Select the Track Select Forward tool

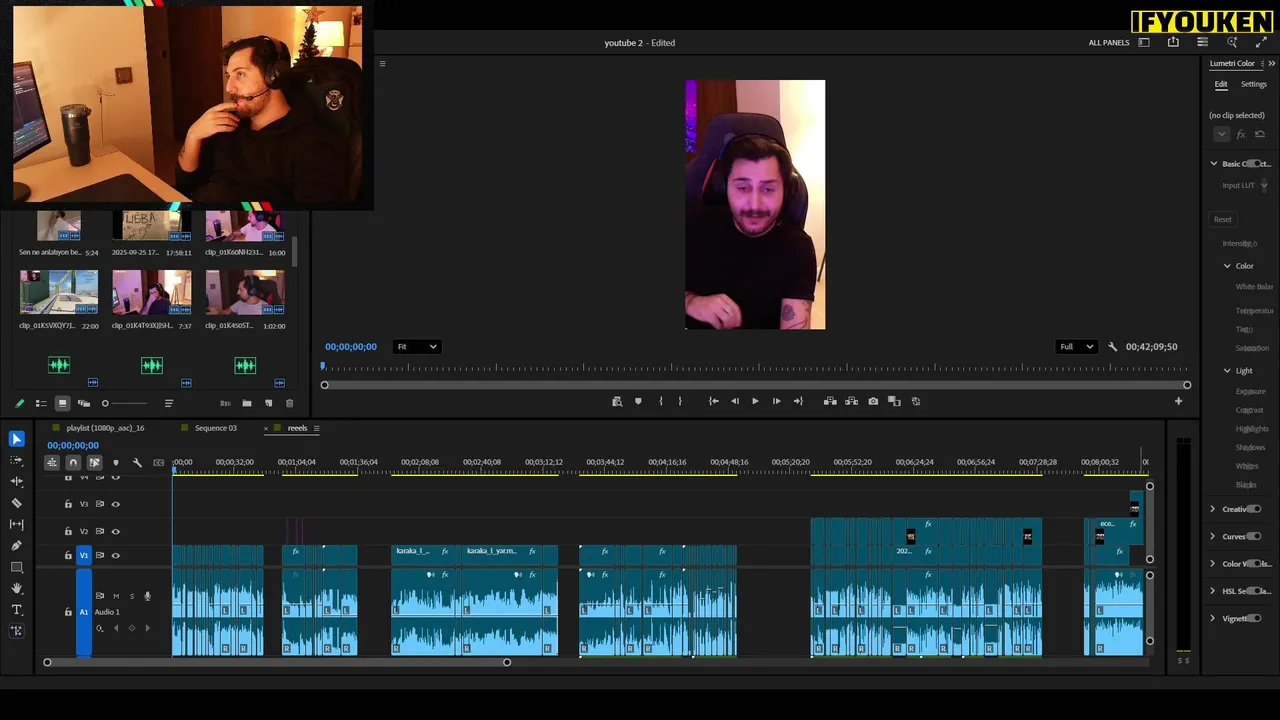16,460
